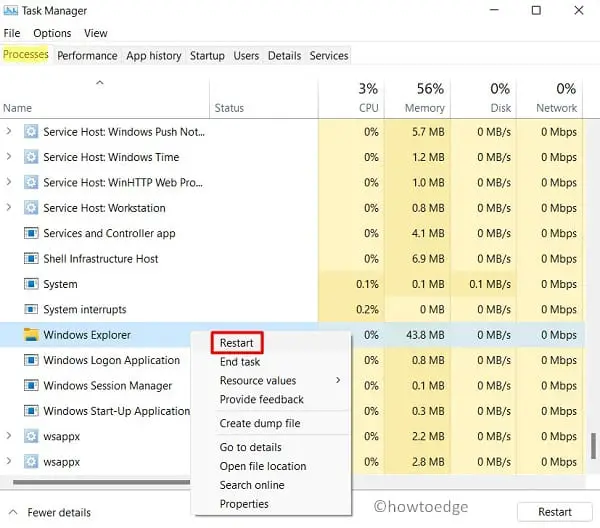Choose Restart from the context menu

[x=237, y=343]
